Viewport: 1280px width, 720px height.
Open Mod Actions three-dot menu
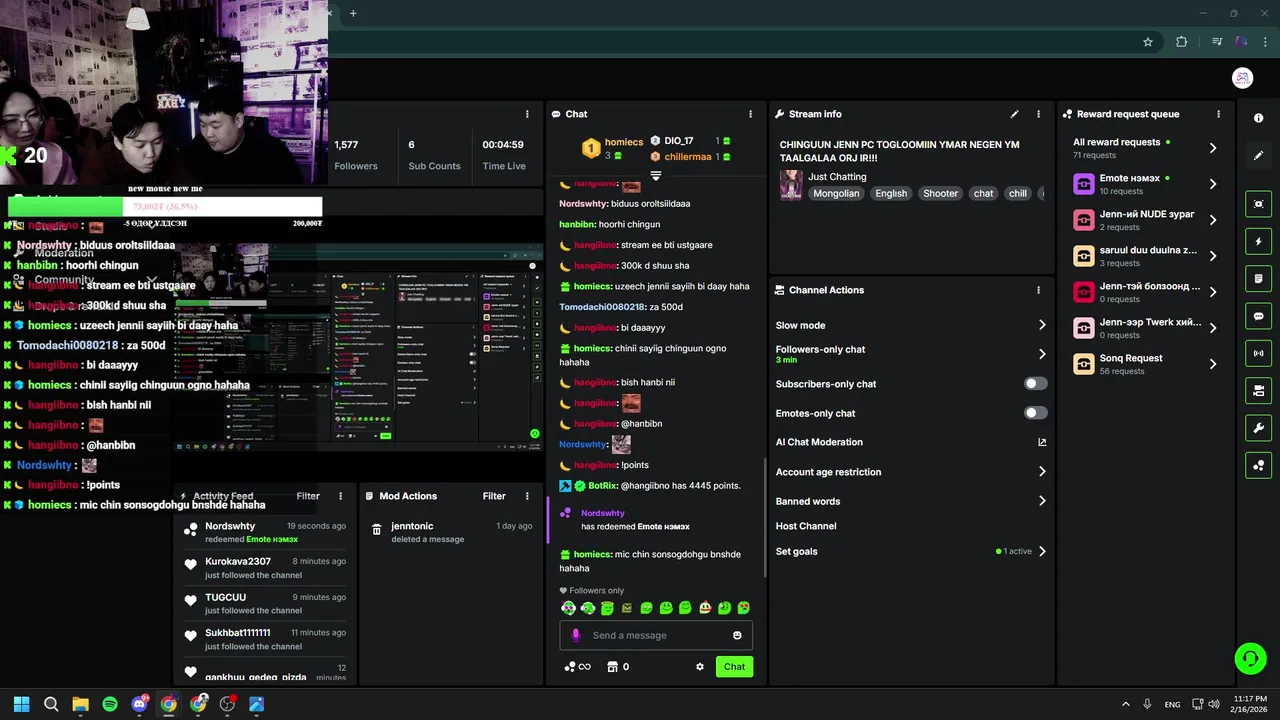527,496
